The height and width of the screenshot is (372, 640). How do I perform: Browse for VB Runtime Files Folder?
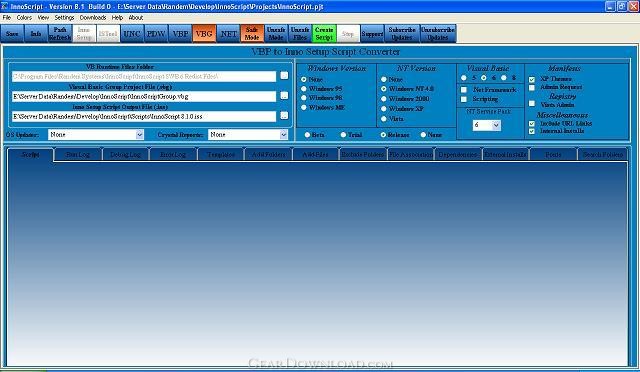284,76
